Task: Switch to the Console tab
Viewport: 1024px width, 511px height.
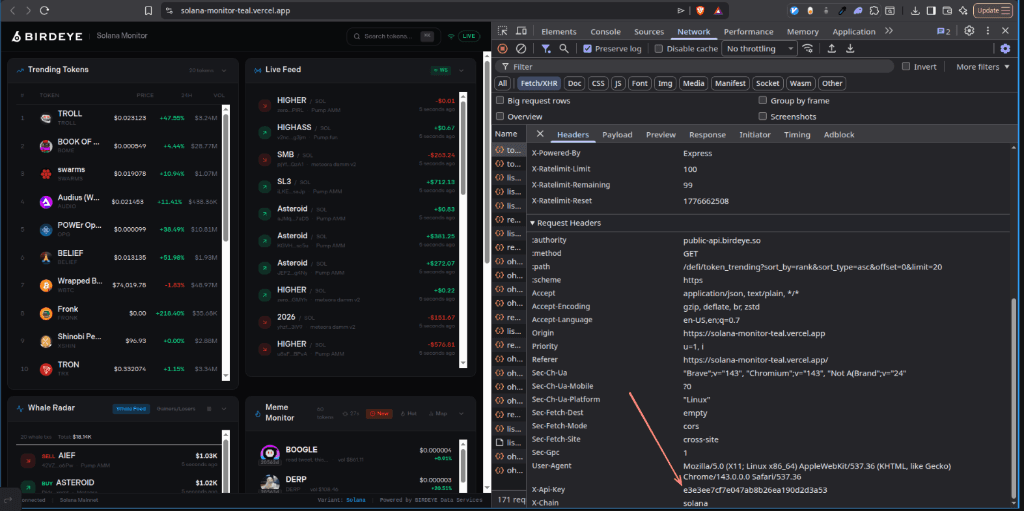Action: tap(605, 31)
